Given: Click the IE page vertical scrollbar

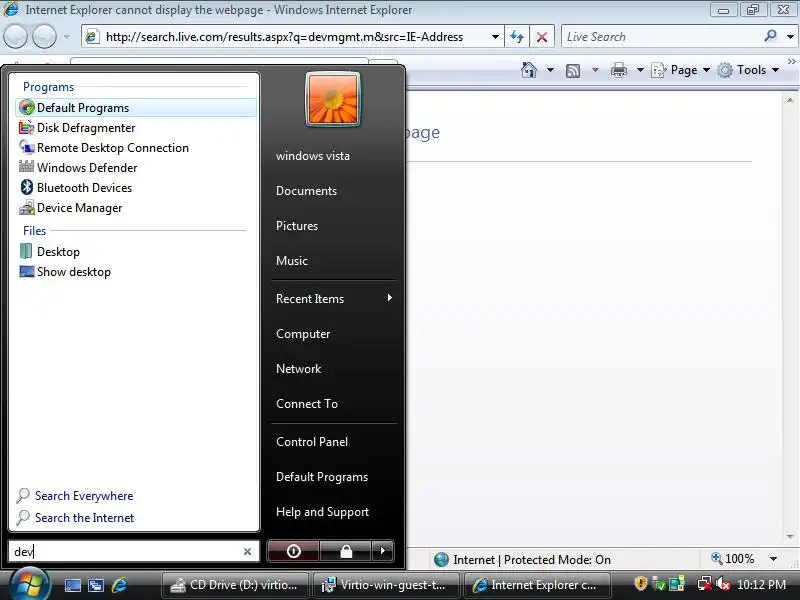Looking at the screenshot, I should (x=790, y=318).
